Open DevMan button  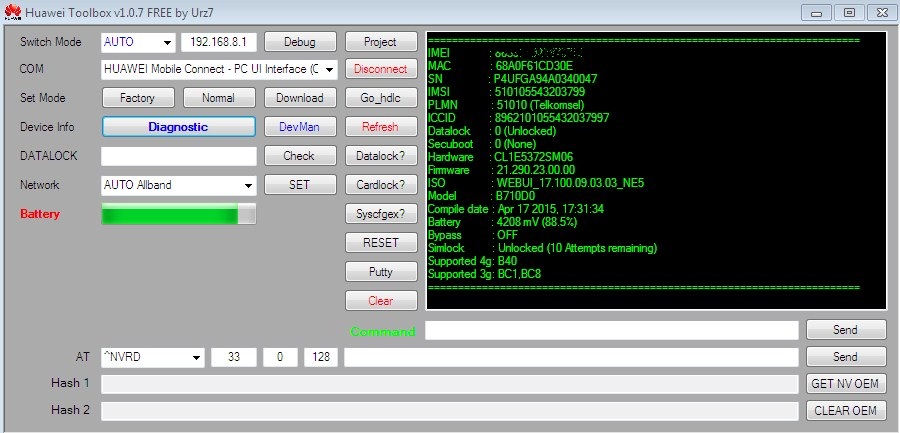(300, 127)
